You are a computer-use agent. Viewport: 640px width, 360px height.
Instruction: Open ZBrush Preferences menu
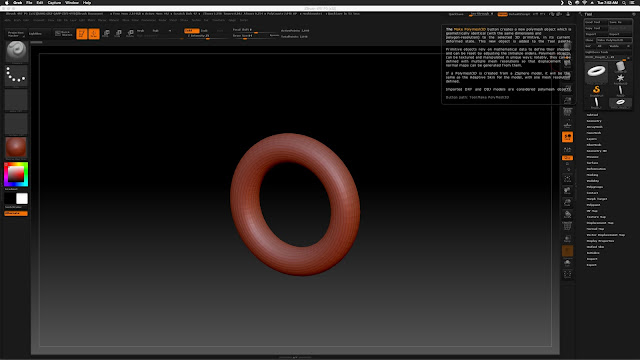[x=149, y=20]
